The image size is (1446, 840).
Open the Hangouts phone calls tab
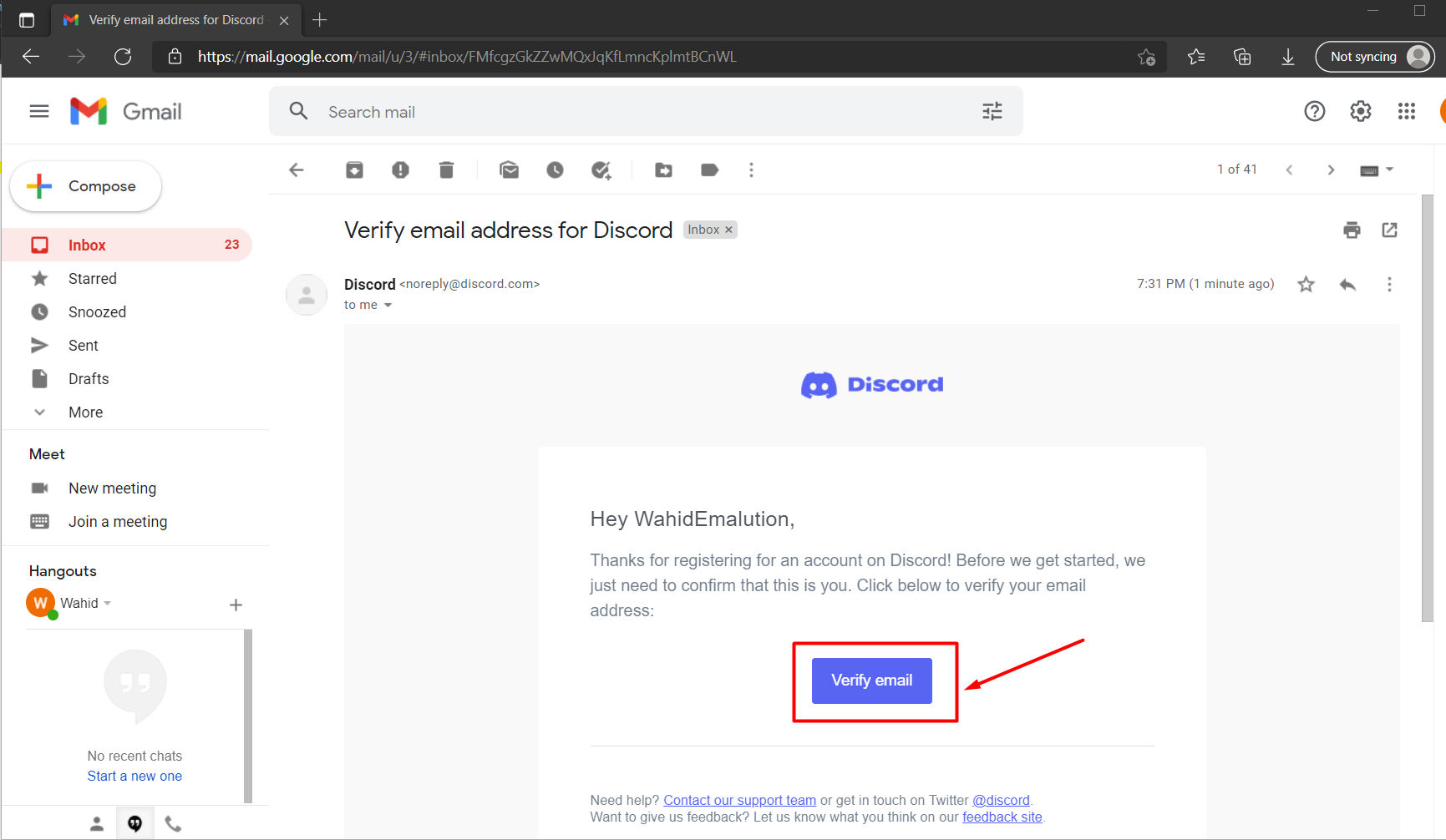[x=173, y=824]
